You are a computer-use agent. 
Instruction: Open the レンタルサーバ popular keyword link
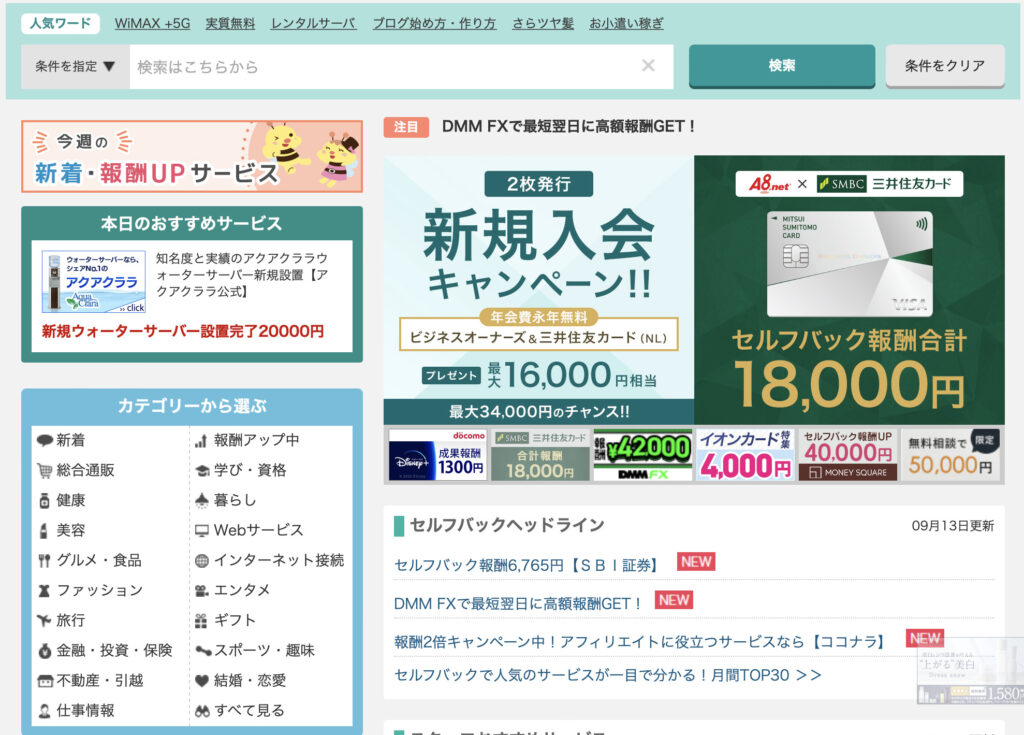pyautogui.click(x=313, y=23)
